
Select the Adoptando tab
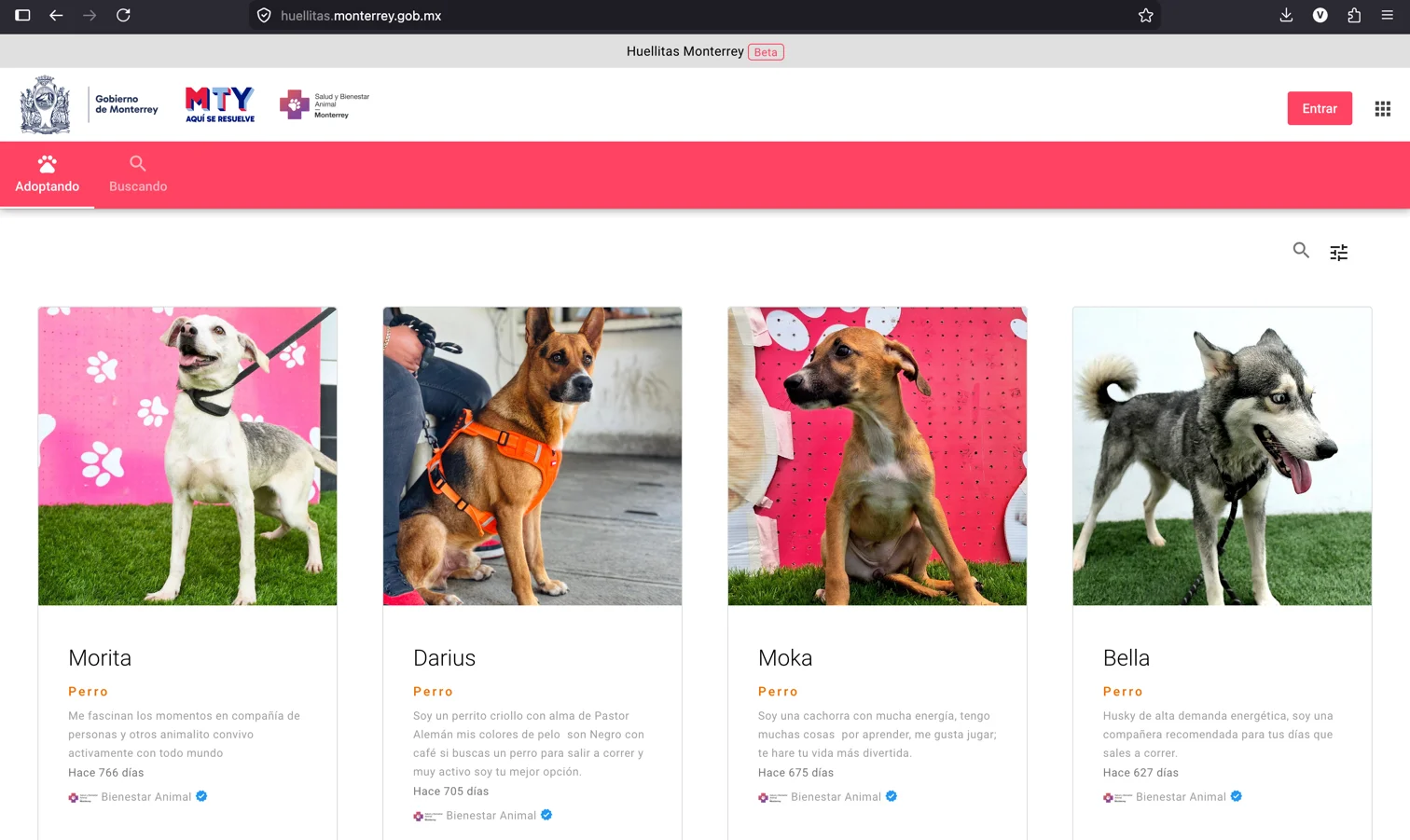pyautogui.click(x=47, y=175)
